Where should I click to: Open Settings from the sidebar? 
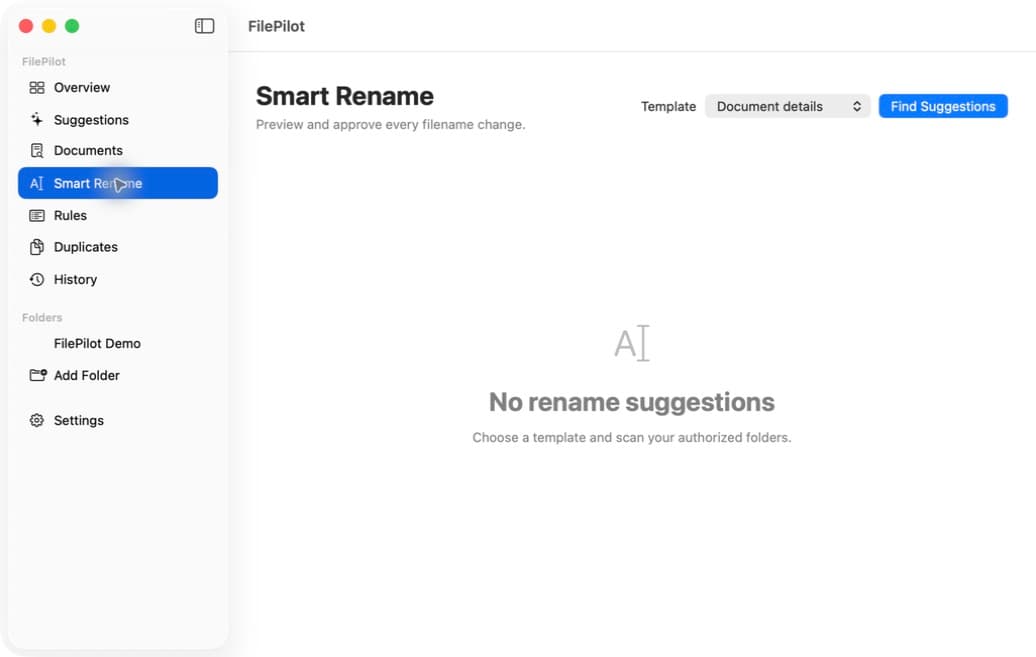click(118, 420)
